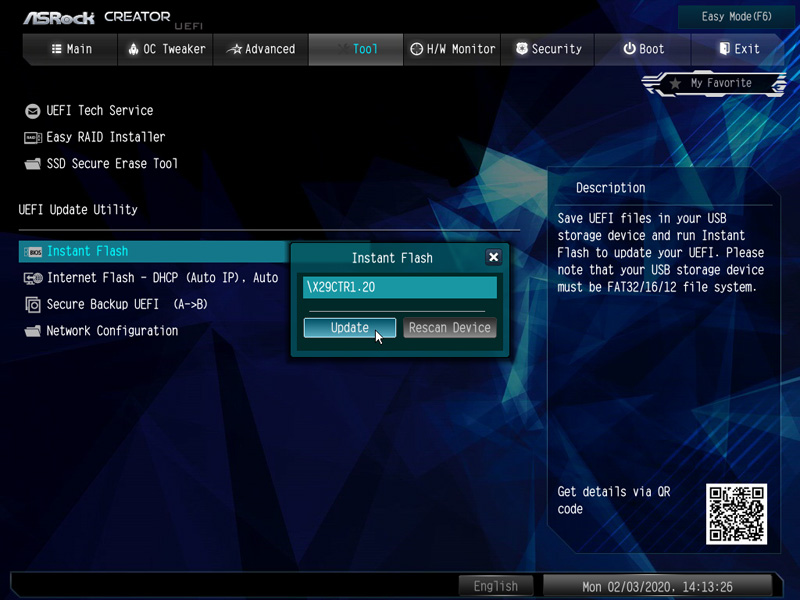The width and height of the screenshot is (800, 600).
Task: Open UEFI Tech Service
Action: [99, 111]
